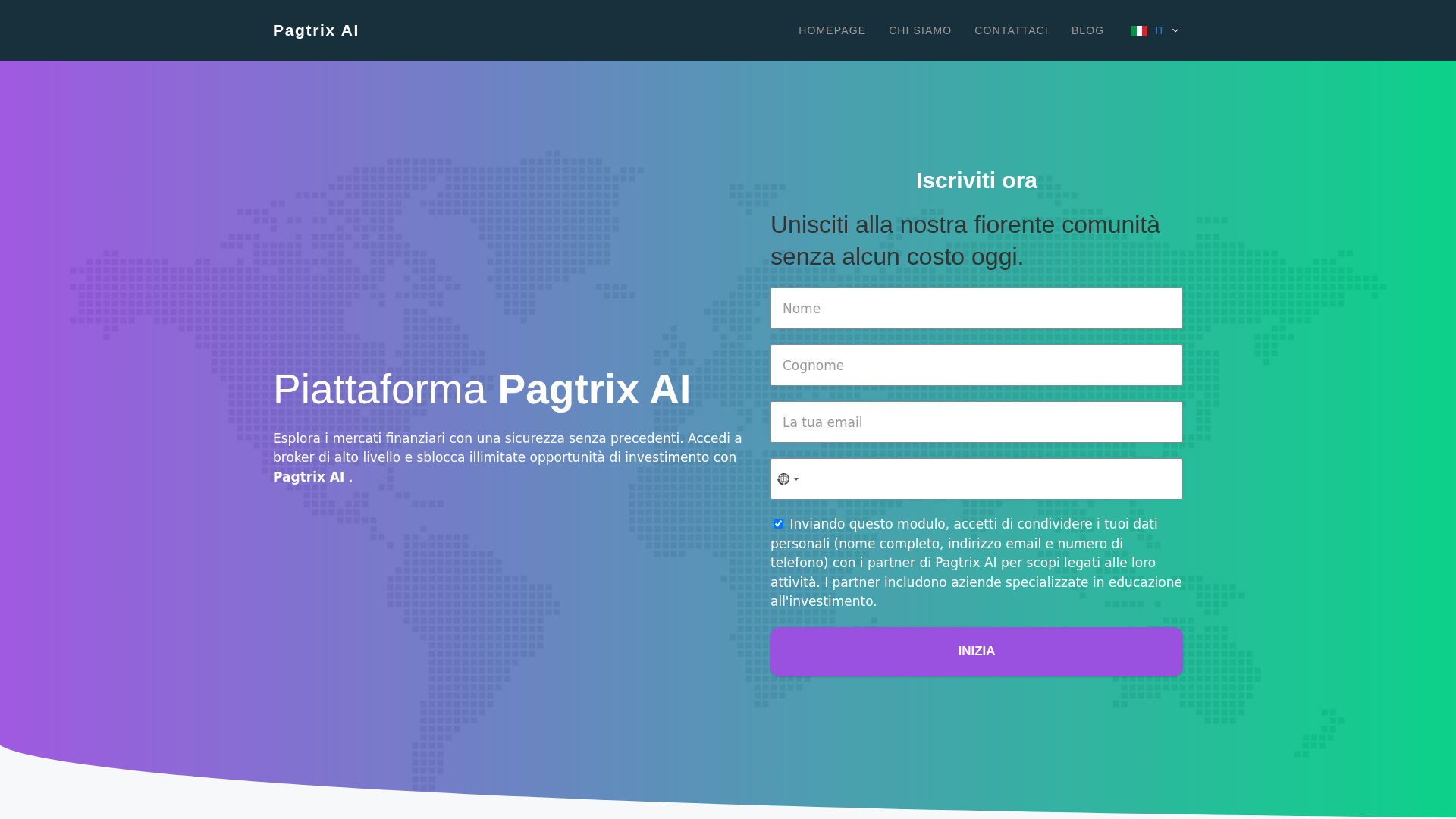Screen dimensions: 1456x819
Task: Focus the Nome input field
Action: [976, 309]
